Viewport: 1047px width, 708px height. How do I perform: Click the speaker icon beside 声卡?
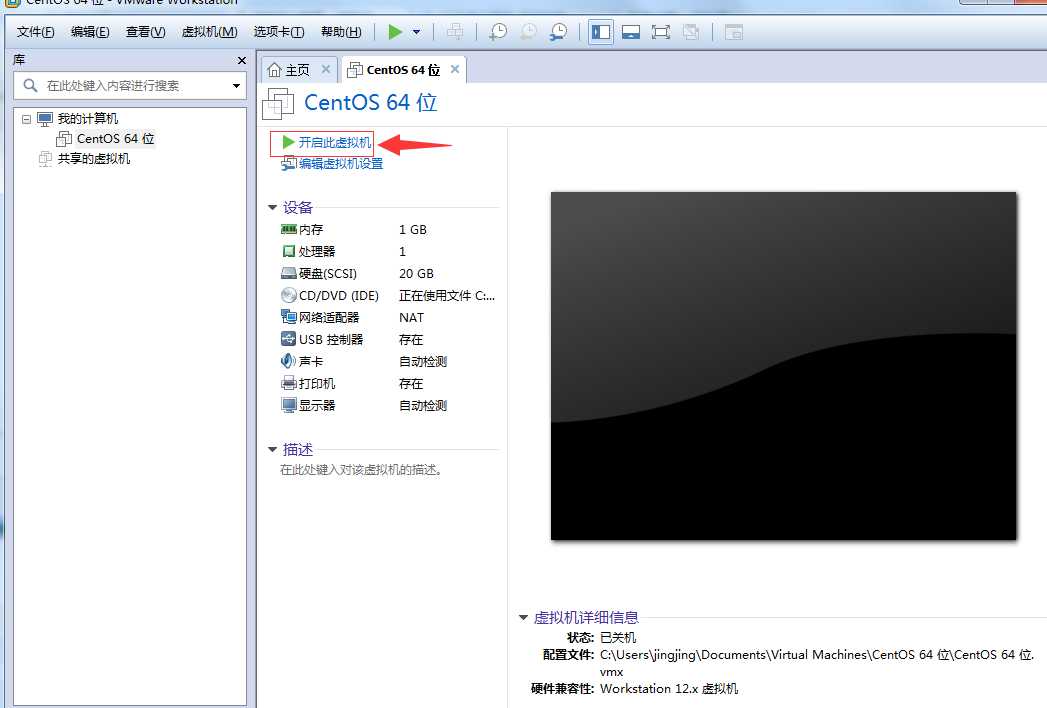(x=288, y=361)
